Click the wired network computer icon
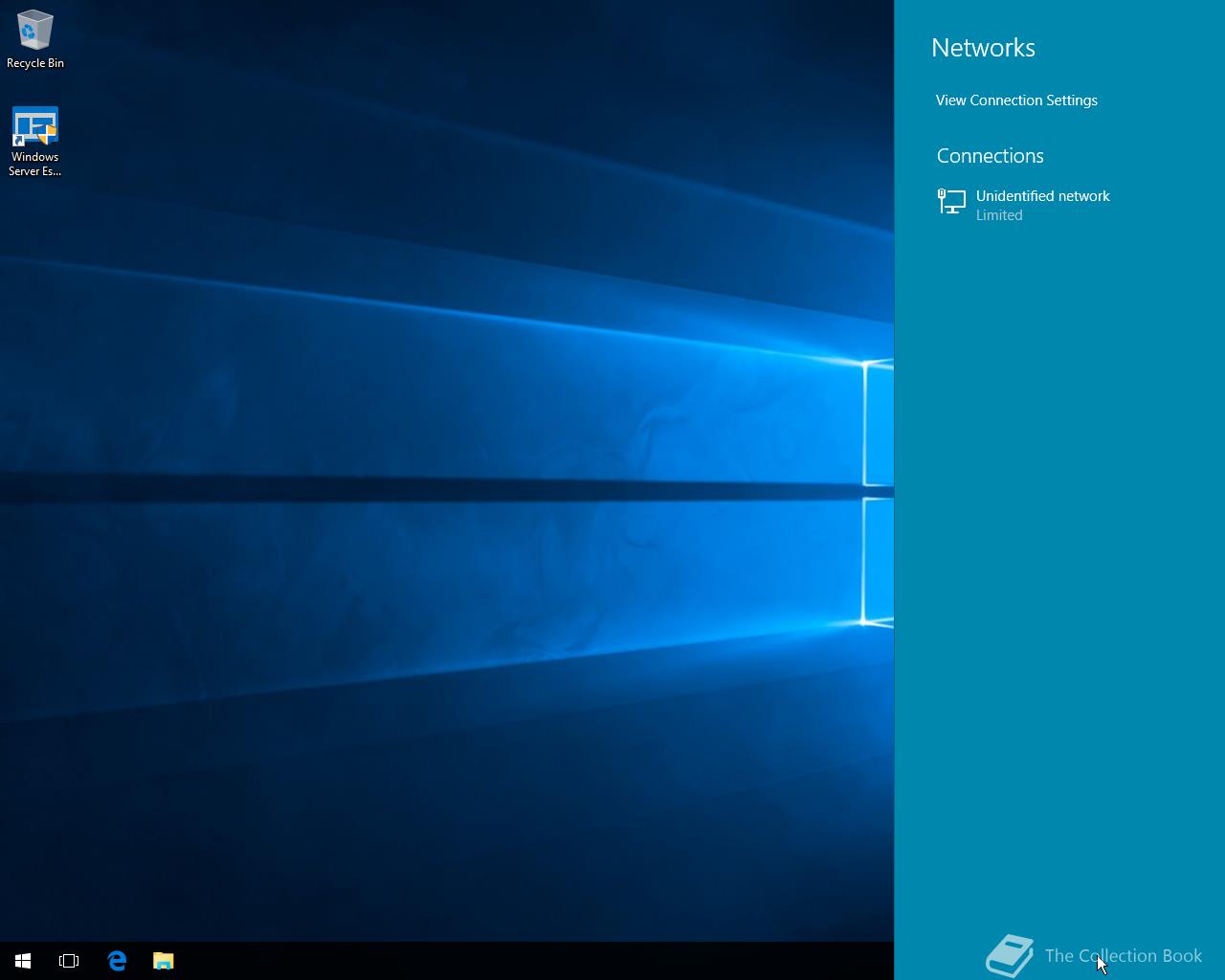Image resolution: width=1225 pixels, height=980 pixels. pyautogui.click(x=951, y=201)
